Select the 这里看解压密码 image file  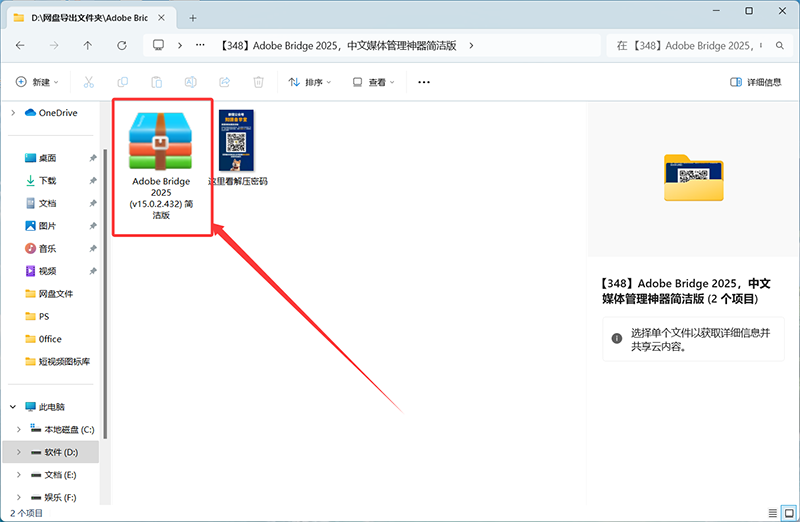tap(237, 147)
